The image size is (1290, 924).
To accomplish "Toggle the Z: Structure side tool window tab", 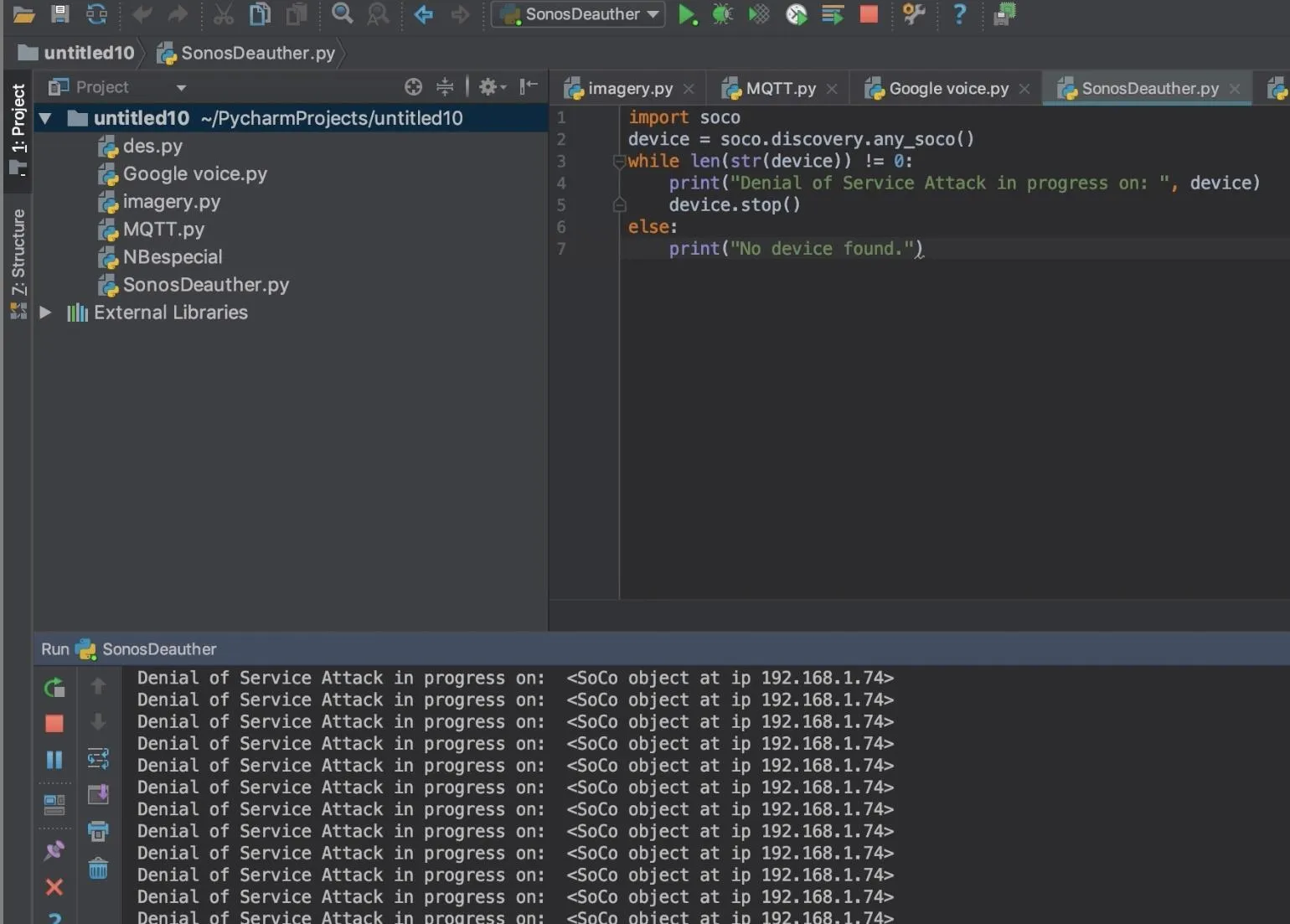I will (18, 264).
